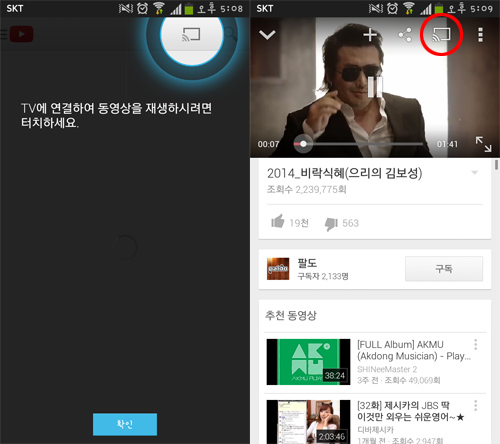The image size is (500, 444).
Task: Open options menu for 제시카 JBS video
Action: pos(476,406)
